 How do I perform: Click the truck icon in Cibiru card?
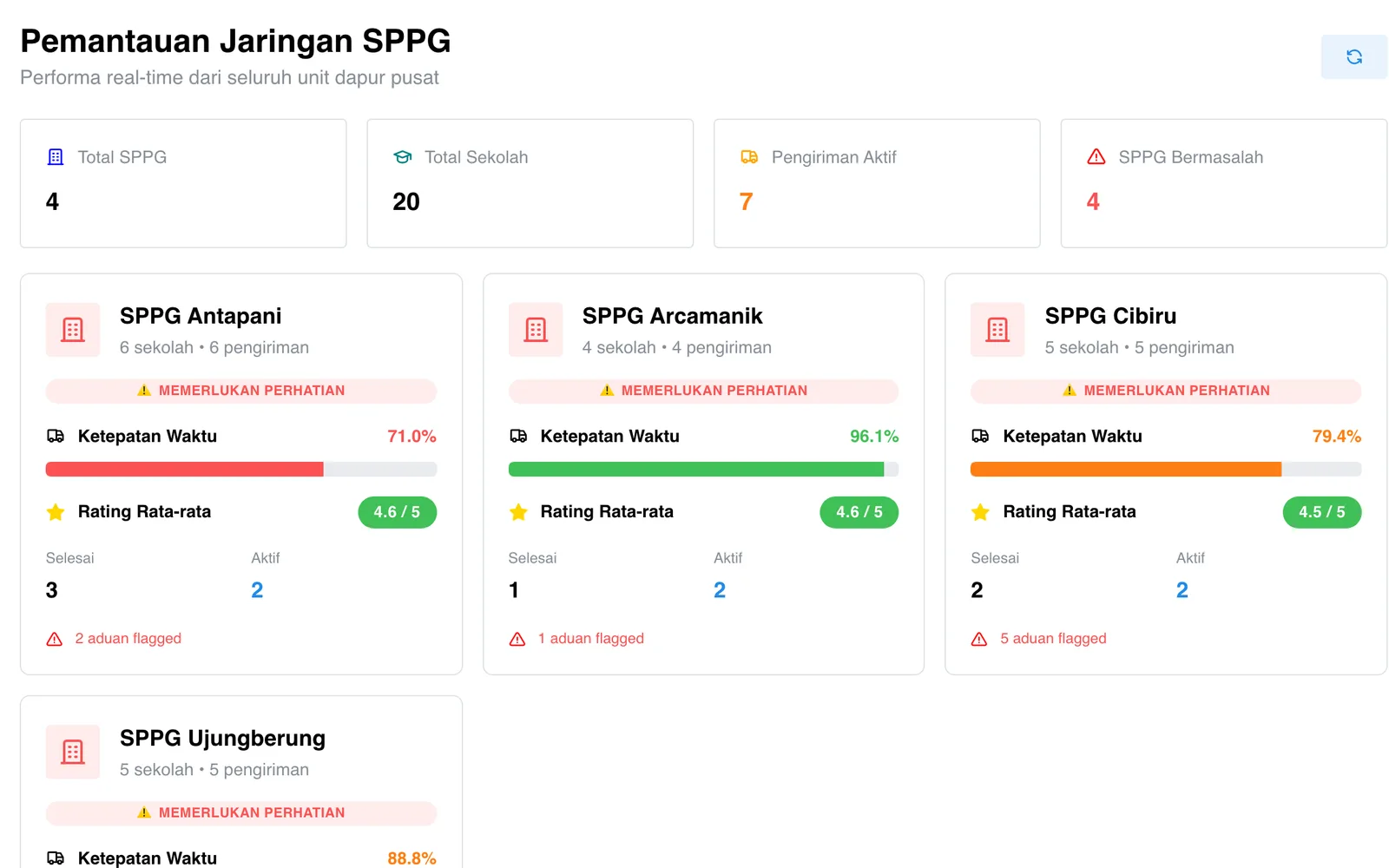click(980, 436)
